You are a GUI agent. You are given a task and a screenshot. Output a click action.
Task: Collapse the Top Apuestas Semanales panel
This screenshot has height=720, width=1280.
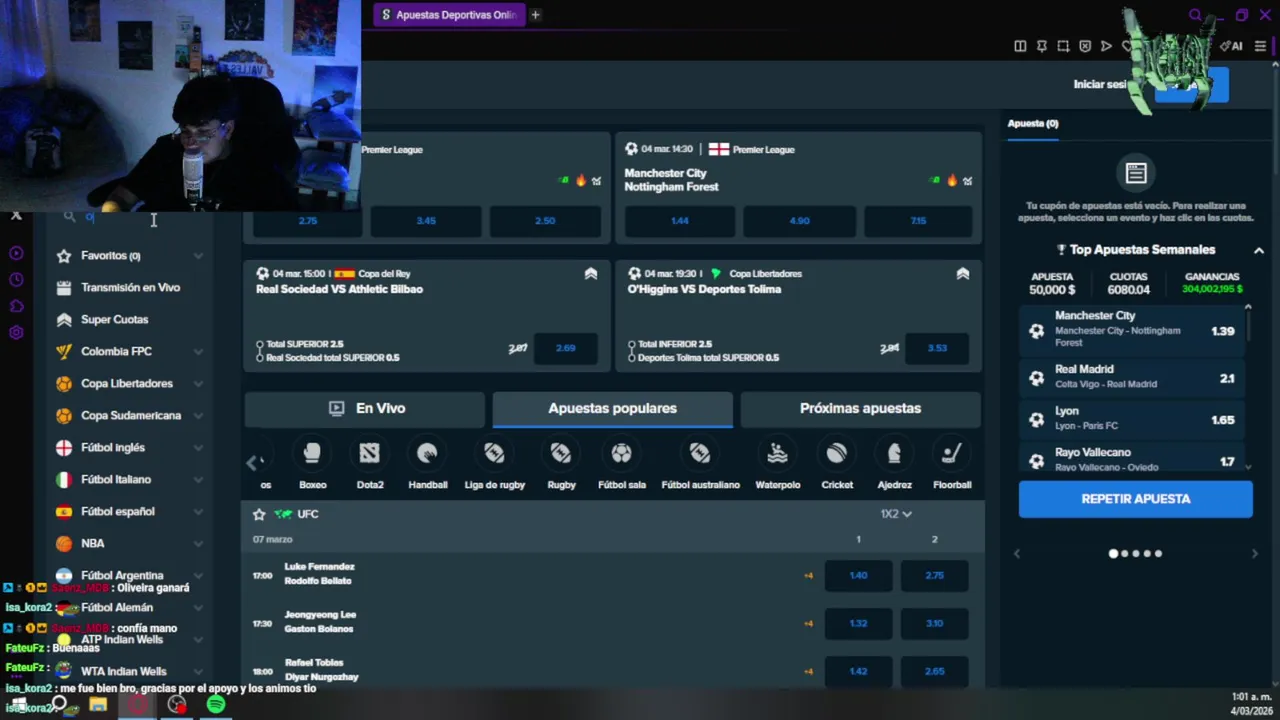click(x=1259, y=250)
